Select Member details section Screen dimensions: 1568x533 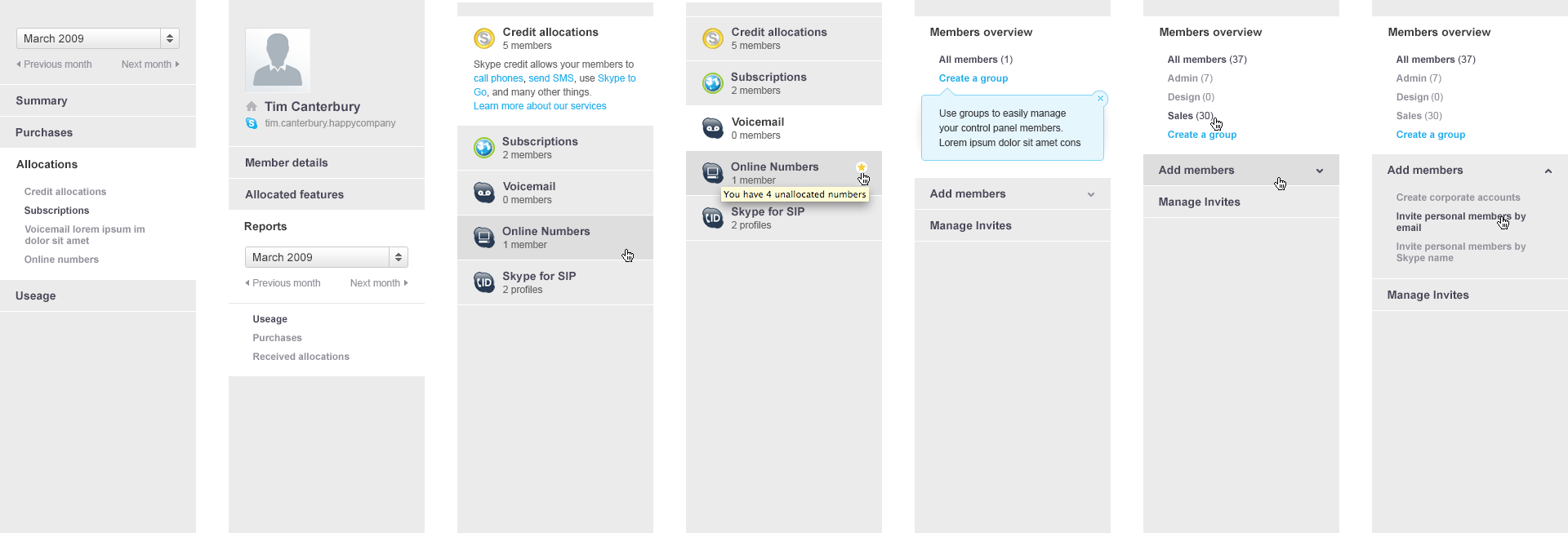tap(287, 162)
